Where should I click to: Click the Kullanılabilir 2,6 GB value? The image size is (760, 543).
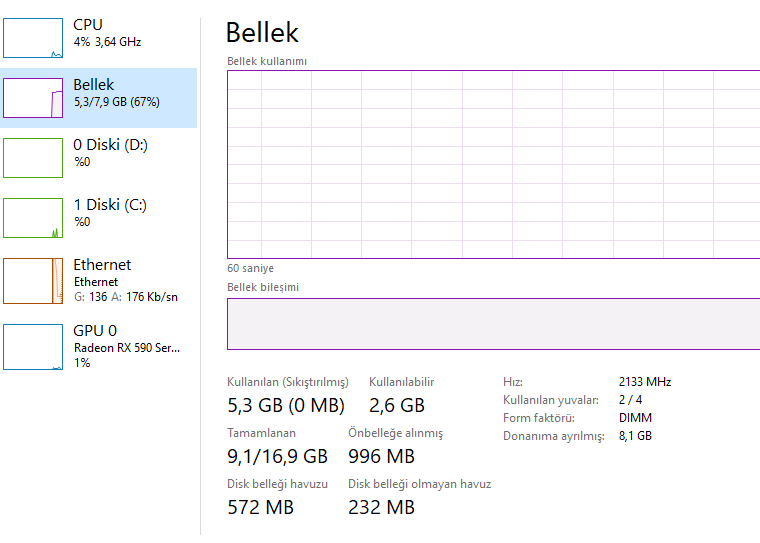pos(397,405)
